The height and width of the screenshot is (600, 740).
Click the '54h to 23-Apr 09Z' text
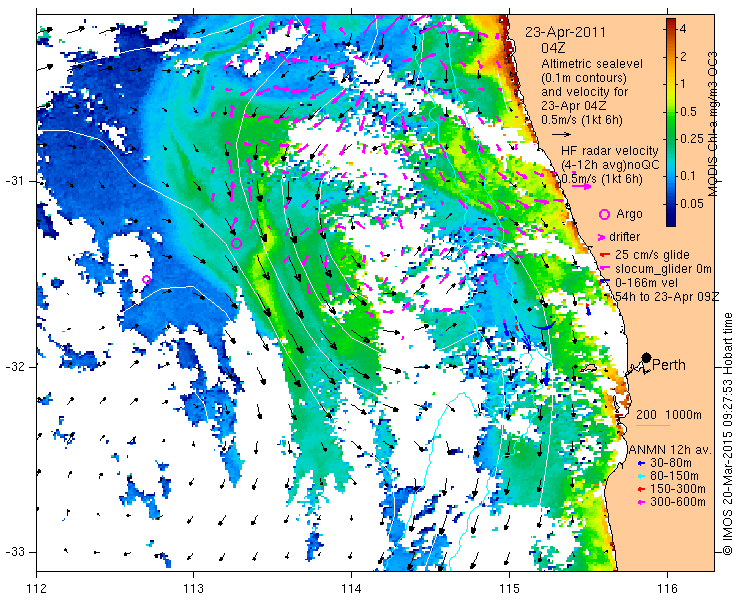667,296
